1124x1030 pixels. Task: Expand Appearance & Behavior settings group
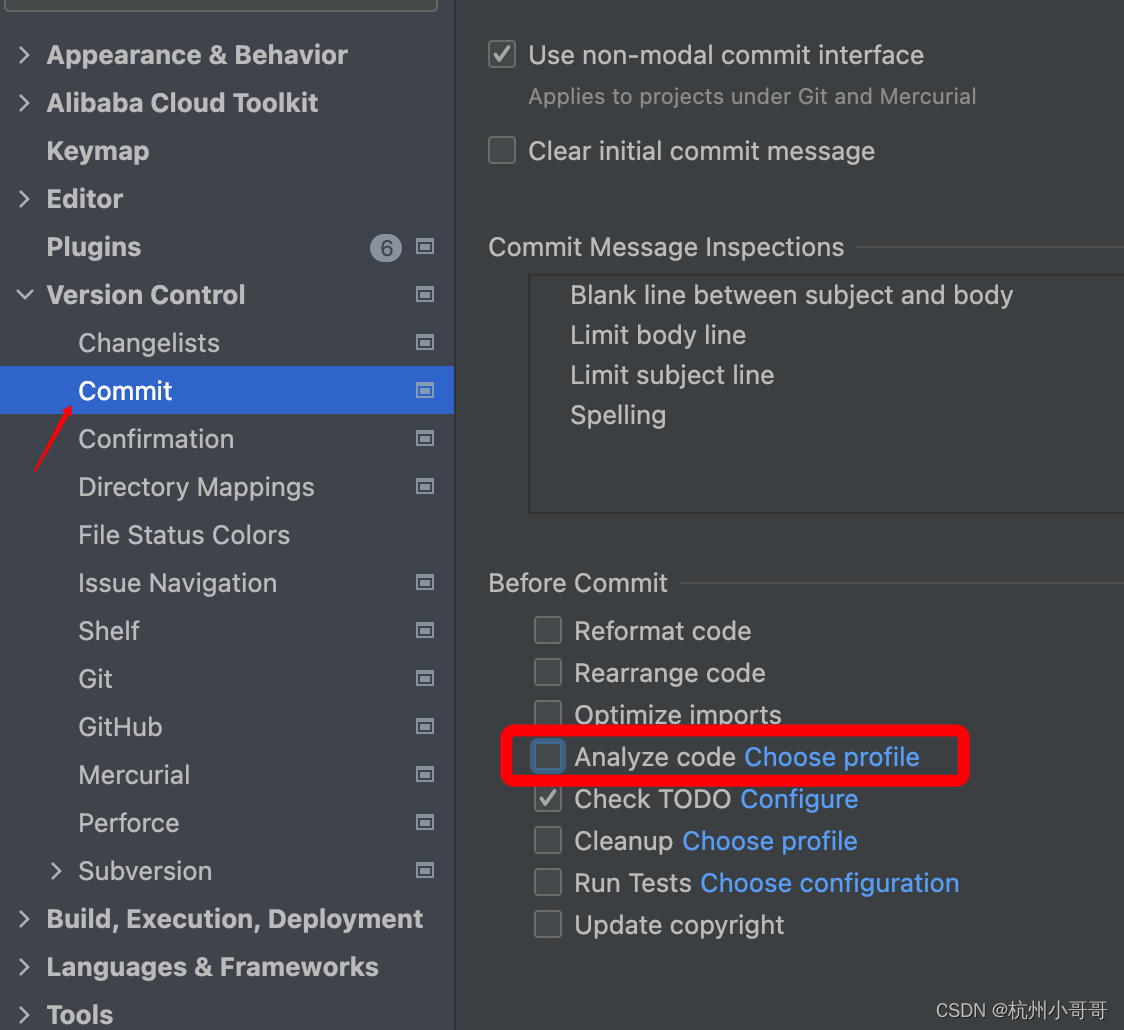pos(24,55)
